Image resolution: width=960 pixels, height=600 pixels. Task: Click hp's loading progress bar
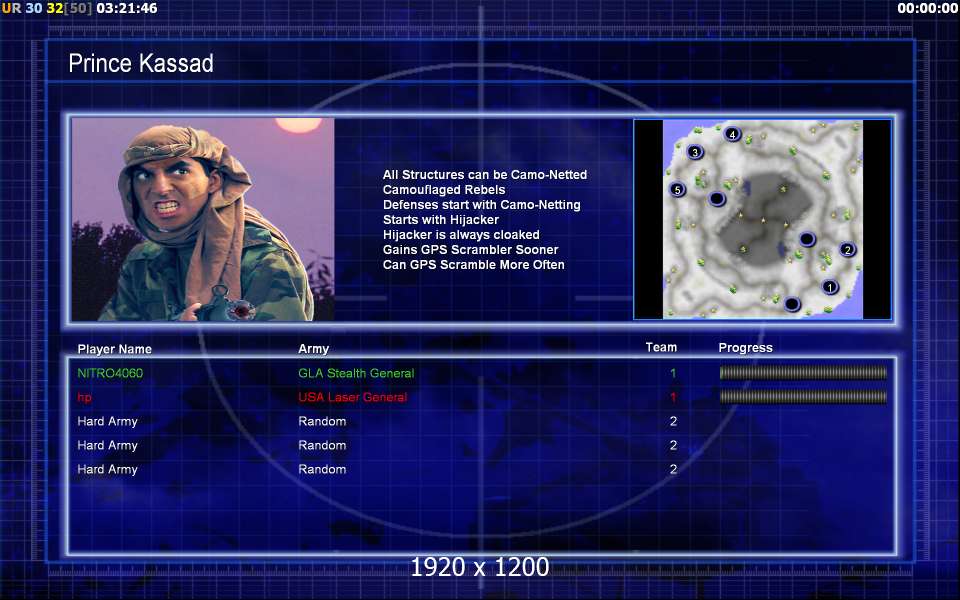click(803, 397)
